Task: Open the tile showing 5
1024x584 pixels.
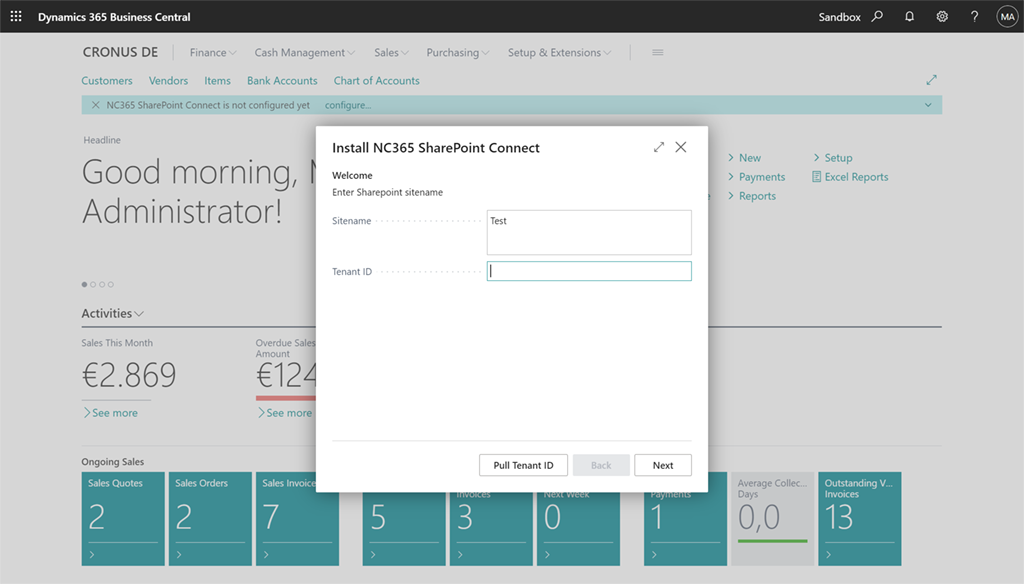Action: (x=404, y=528)
